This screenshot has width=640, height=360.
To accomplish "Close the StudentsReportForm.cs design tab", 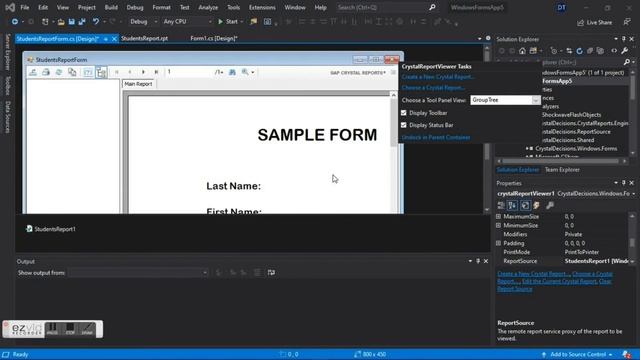I will tap(114, 39).
